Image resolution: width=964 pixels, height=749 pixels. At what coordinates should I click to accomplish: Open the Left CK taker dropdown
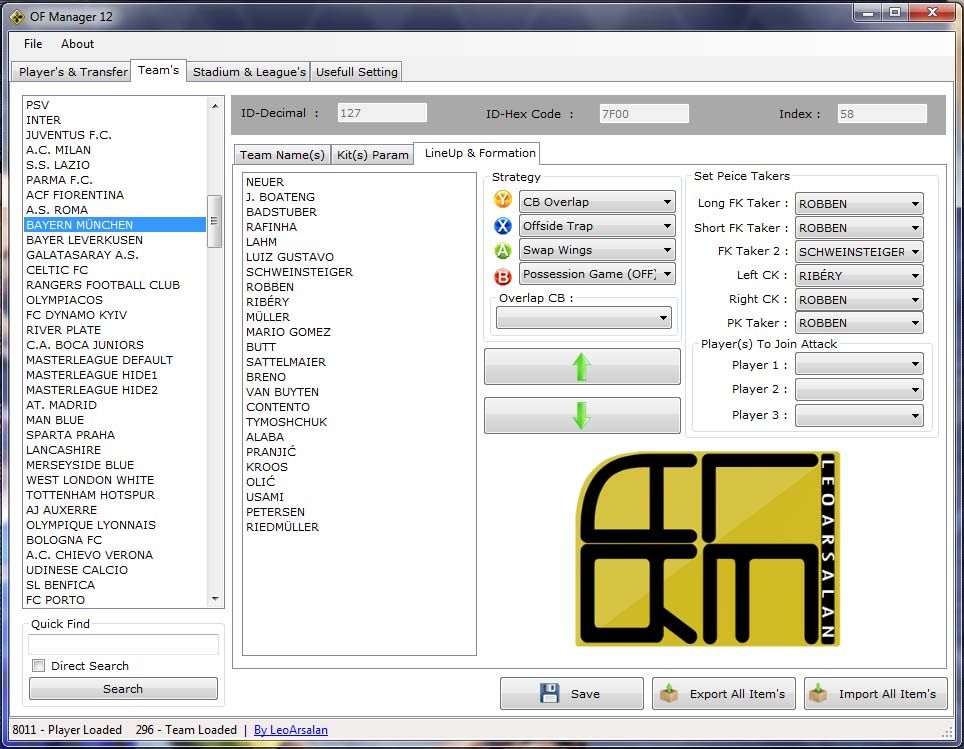point(858,276)
